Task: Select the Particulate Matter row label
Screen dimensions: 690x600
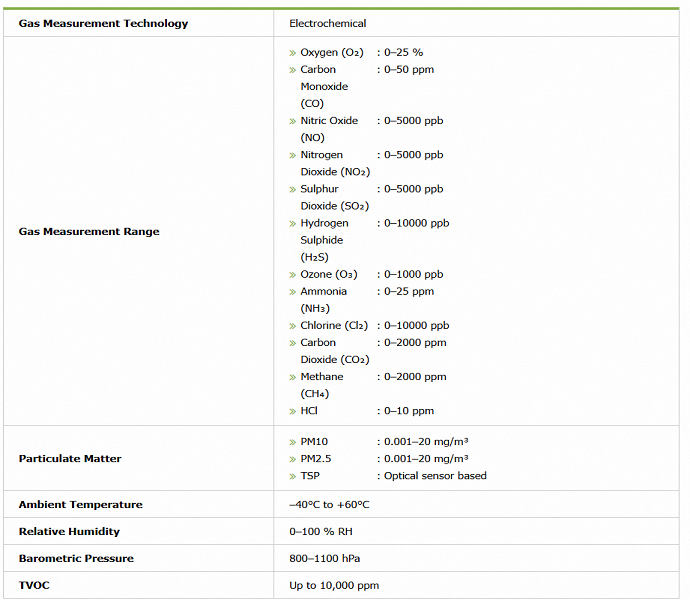Action: pyautogui.click(x=70, y=459)
